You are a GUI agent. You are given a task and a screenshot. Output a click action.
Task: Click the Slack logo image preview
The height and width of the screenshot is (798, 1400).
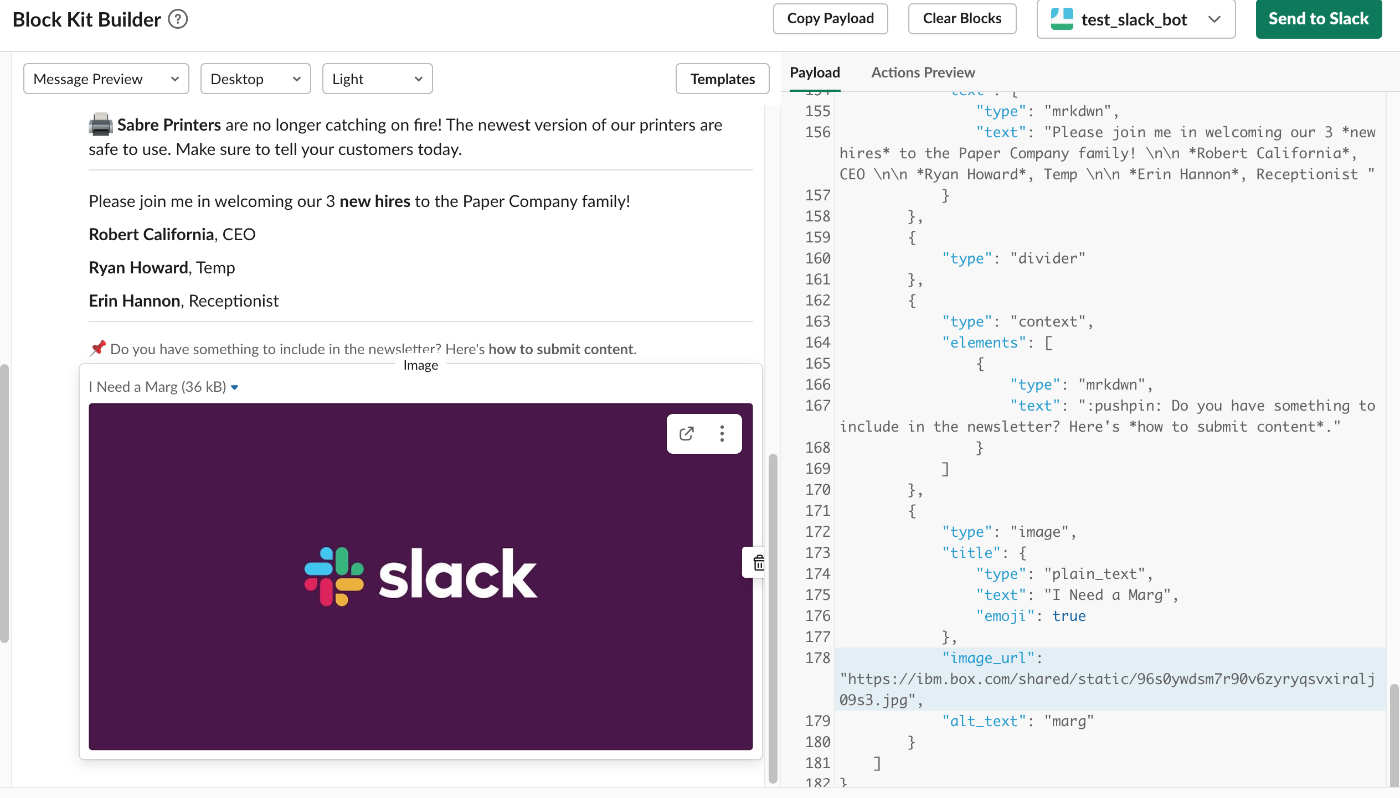(421, 576)
